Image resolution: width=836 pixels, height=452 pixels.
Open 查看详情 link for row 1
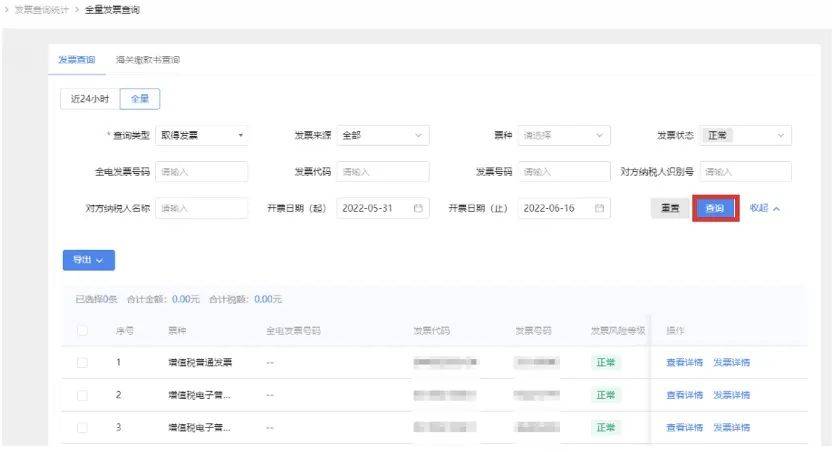[685, 362]
